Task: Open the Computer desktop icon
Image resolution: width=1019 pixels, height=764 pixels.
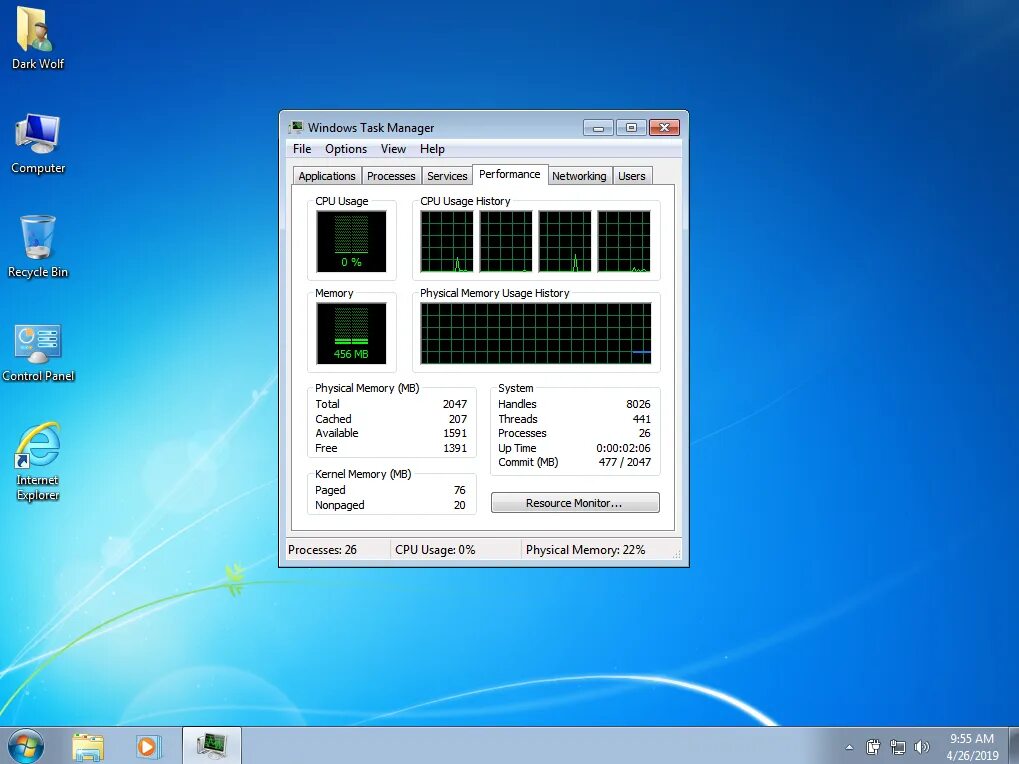Action: (x=38, y=144)
